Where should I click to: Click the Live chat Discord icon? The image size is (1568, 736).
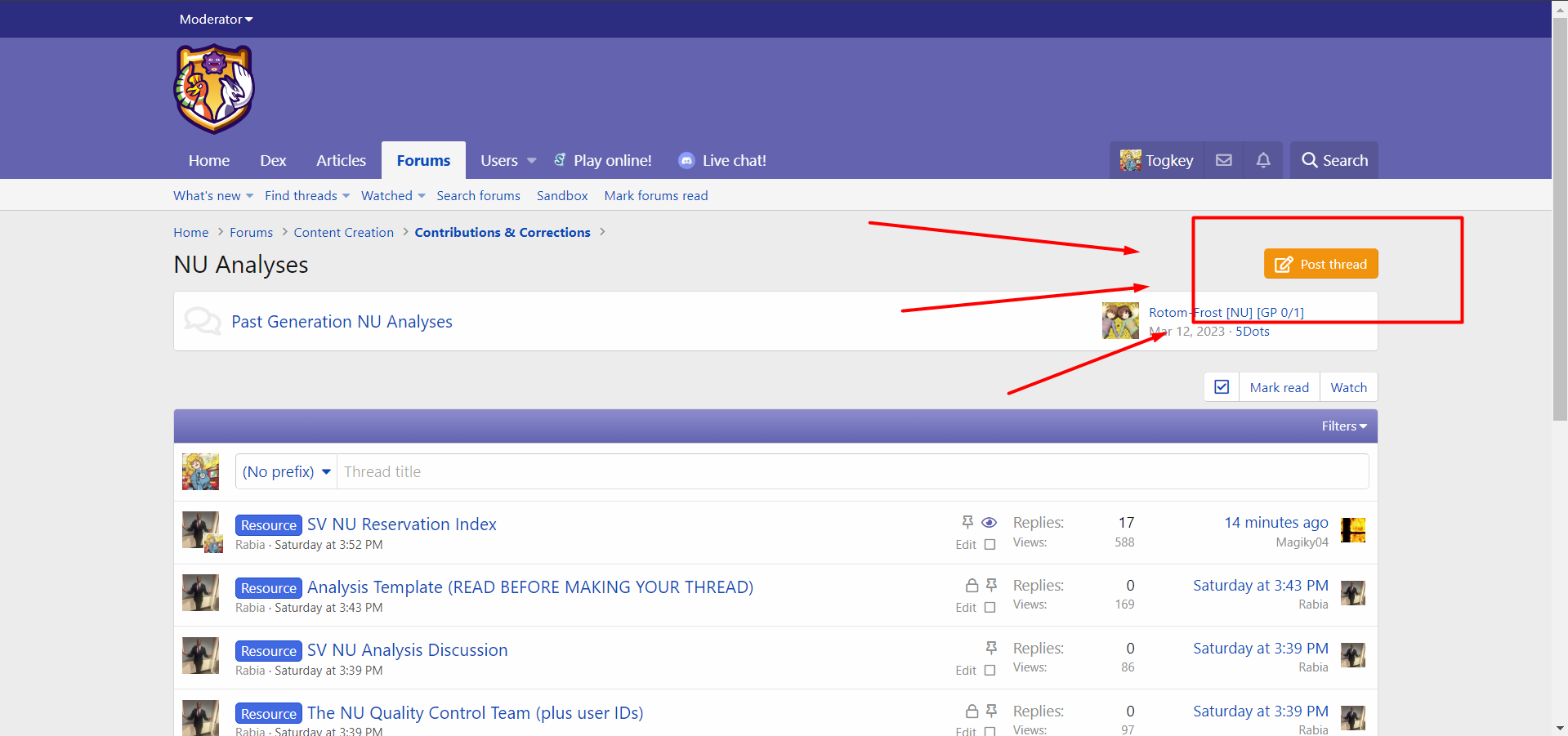pos(686,161)
